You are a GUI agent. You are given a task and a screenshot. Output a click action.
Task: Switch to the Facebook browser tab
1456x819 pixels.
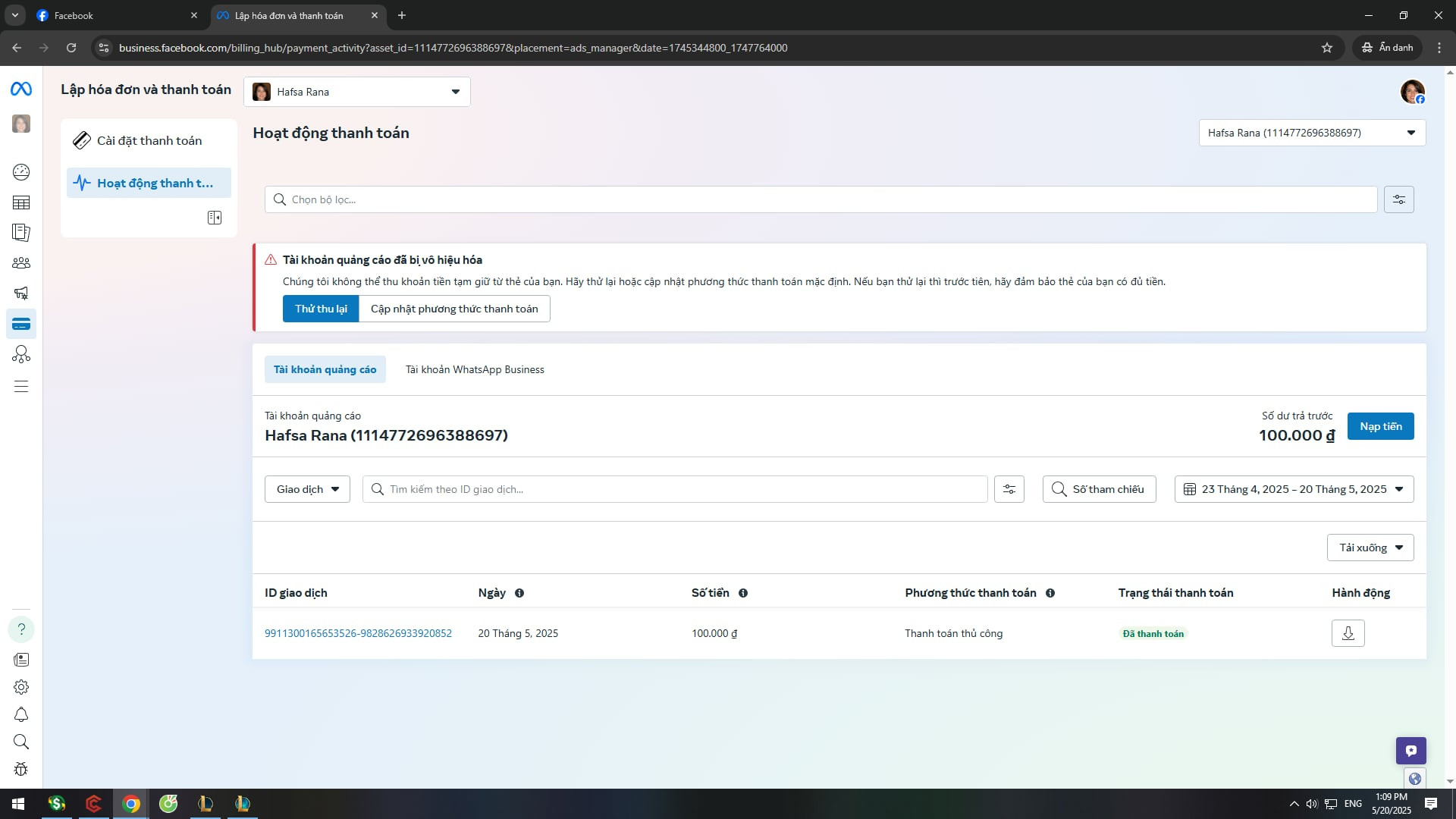[117, 15]
